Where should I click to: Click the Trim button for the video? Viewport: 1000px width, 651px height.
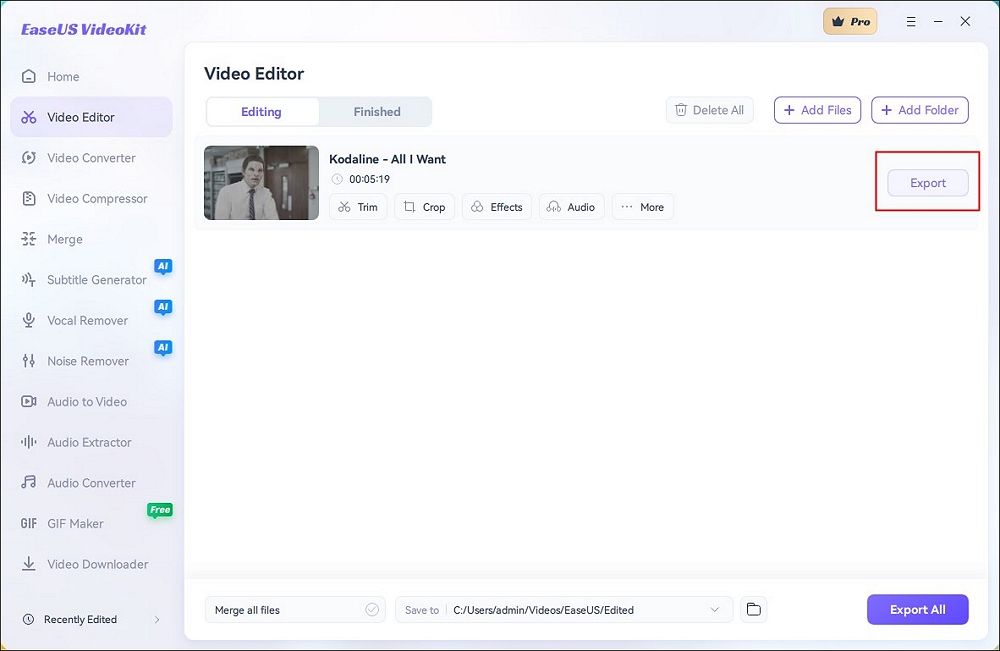[x=358, y=207]
